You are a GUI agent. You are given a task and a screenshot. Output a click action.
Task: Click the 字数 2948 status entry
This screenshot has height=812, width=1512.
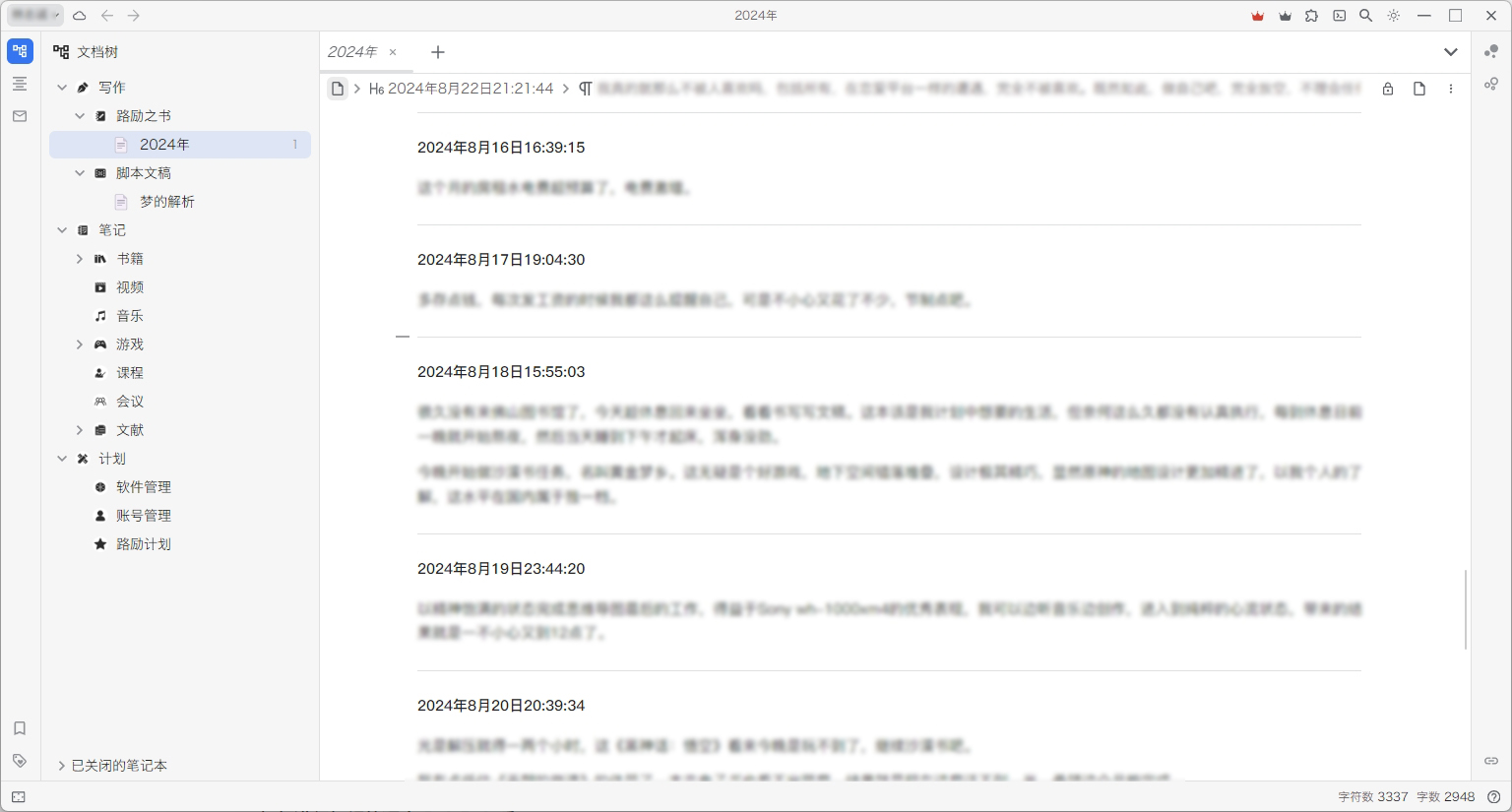pyautogui.click(x=1446, y=797)
